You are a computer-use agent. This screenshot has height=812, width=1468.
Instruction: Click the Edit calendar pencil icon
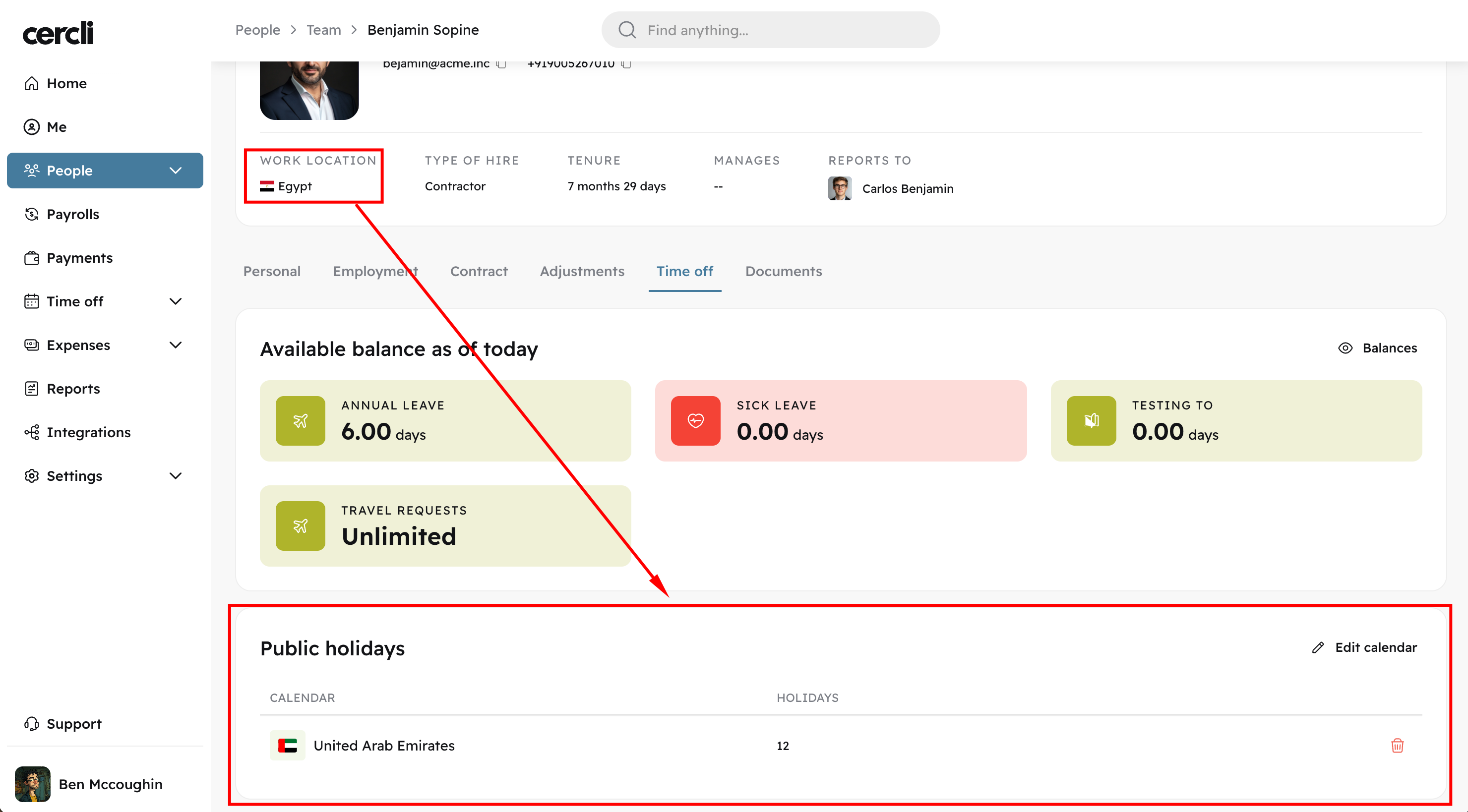click(1318, 647)
